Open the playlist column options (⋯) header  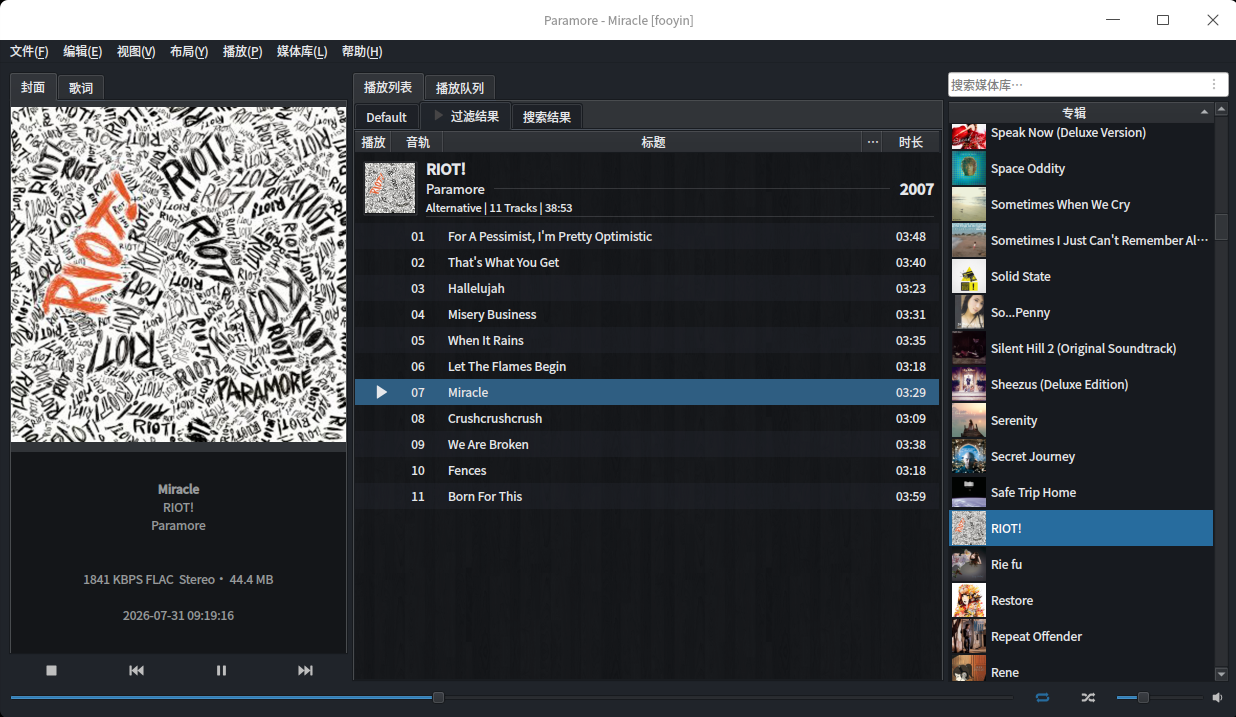pos(873,142)
